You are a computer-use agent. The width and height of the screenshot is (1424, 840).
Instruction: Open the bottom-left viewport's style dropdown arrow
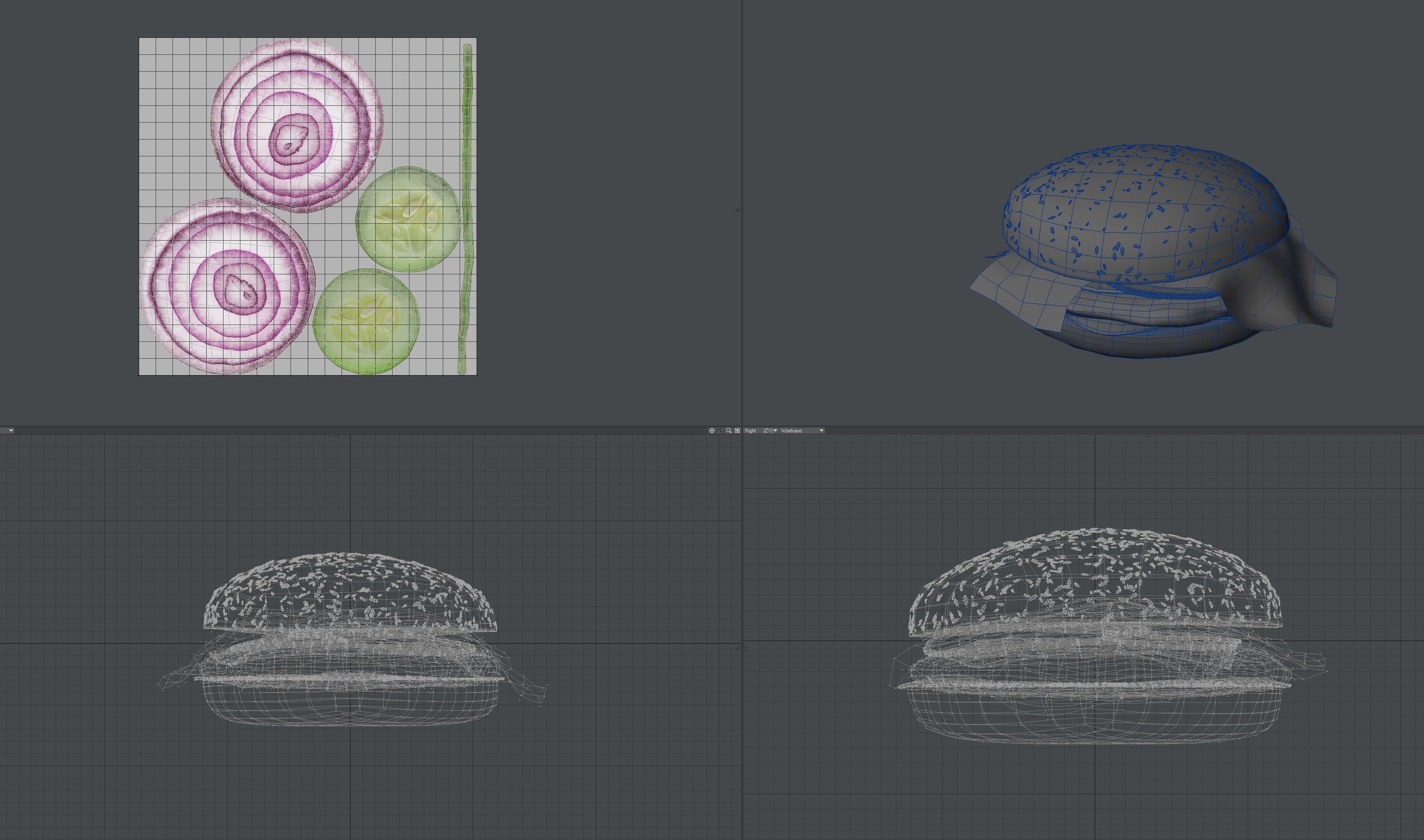tap(11, 431)
